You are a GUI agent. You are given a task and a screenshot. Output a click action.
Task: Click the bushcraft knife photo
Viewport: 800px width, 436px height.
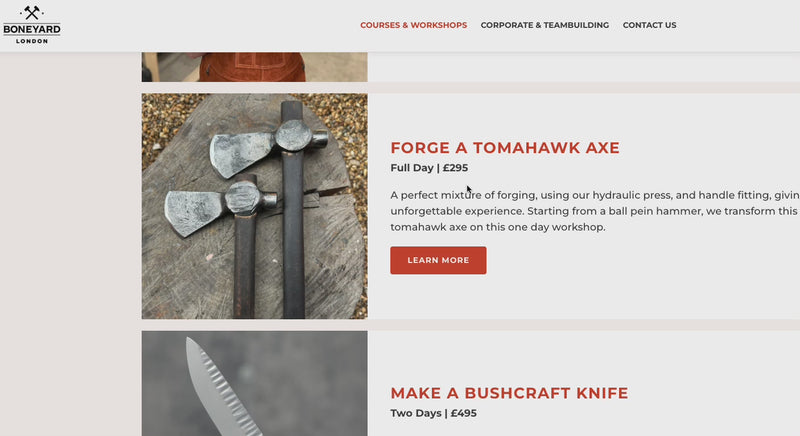click(x=254, y=383)
